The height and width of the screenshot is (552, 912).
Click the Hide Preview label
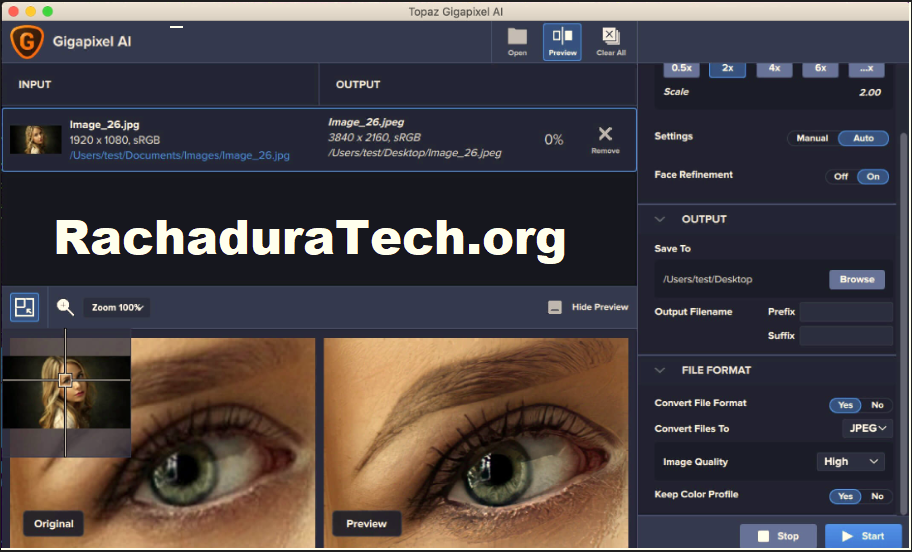pos(600,307)
